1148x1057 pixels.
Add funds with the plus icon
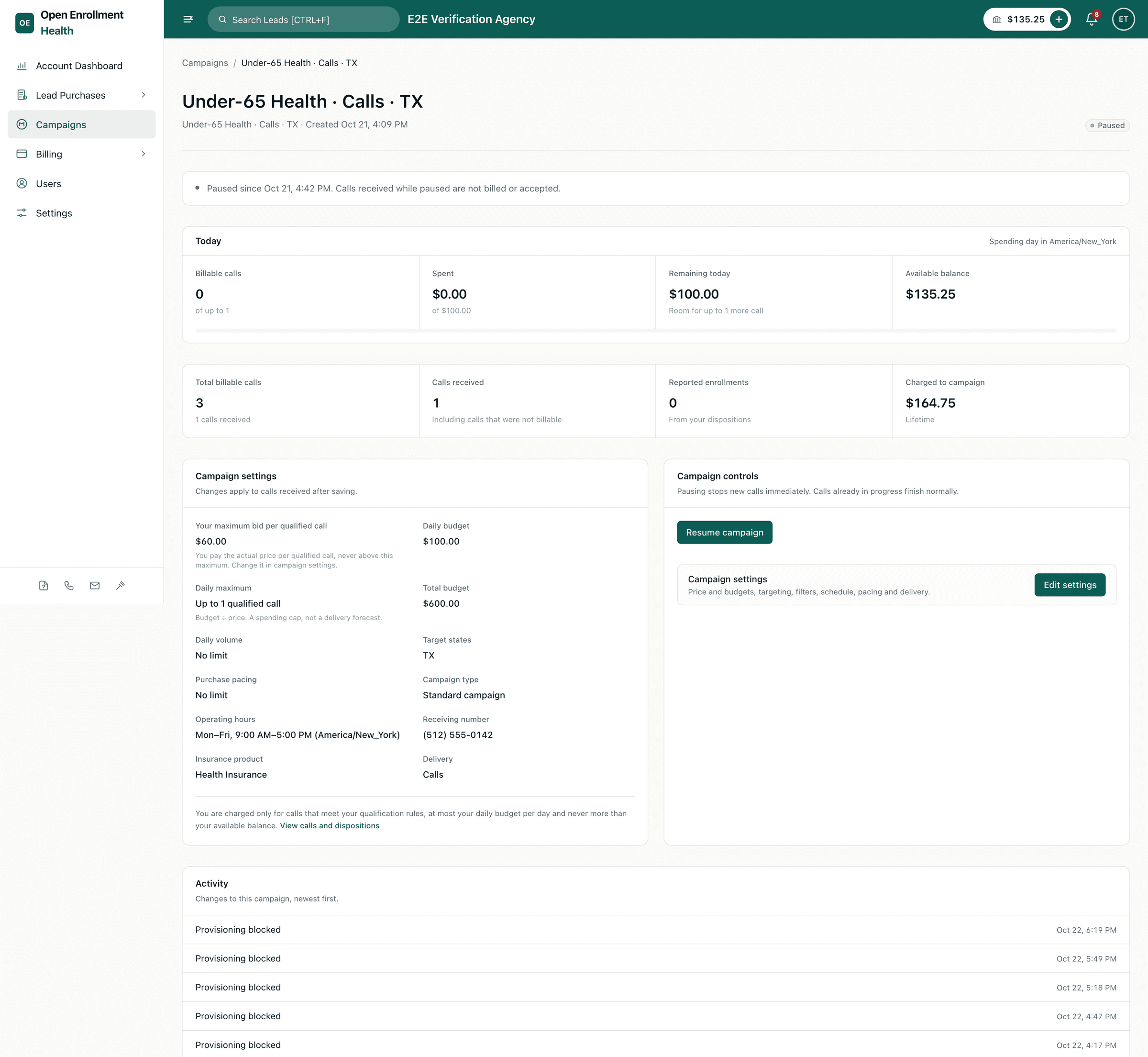pyautogui.click(x=1059, y=20)
